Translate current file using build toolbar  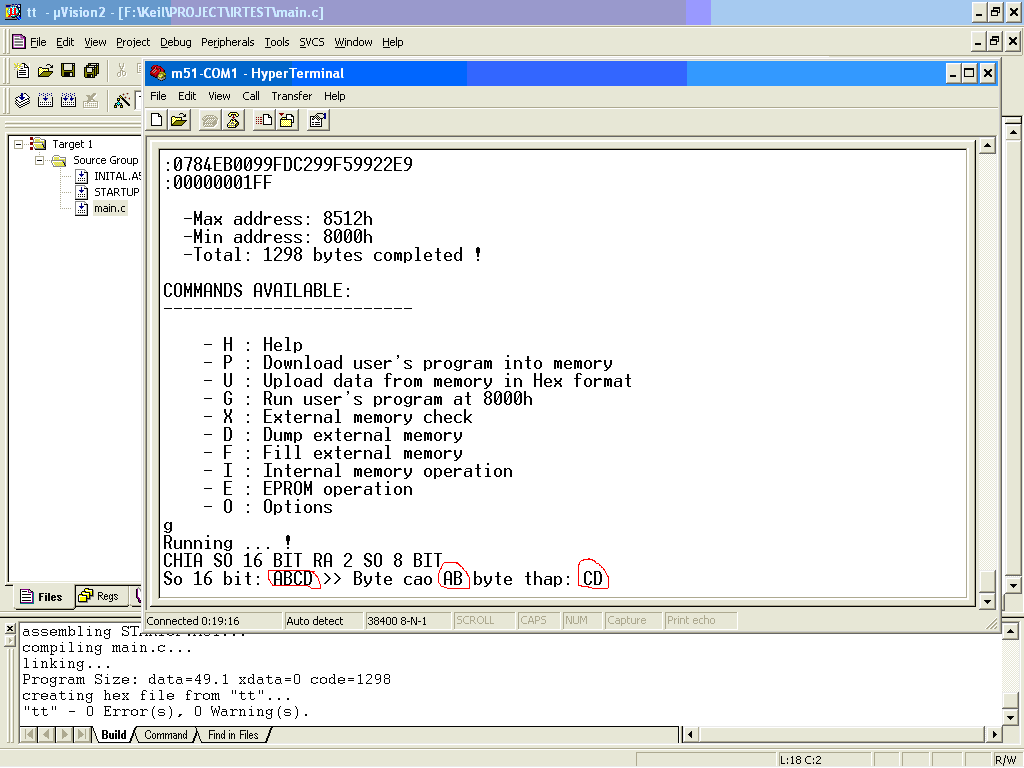pyautogui.click(x=22, y=100)
